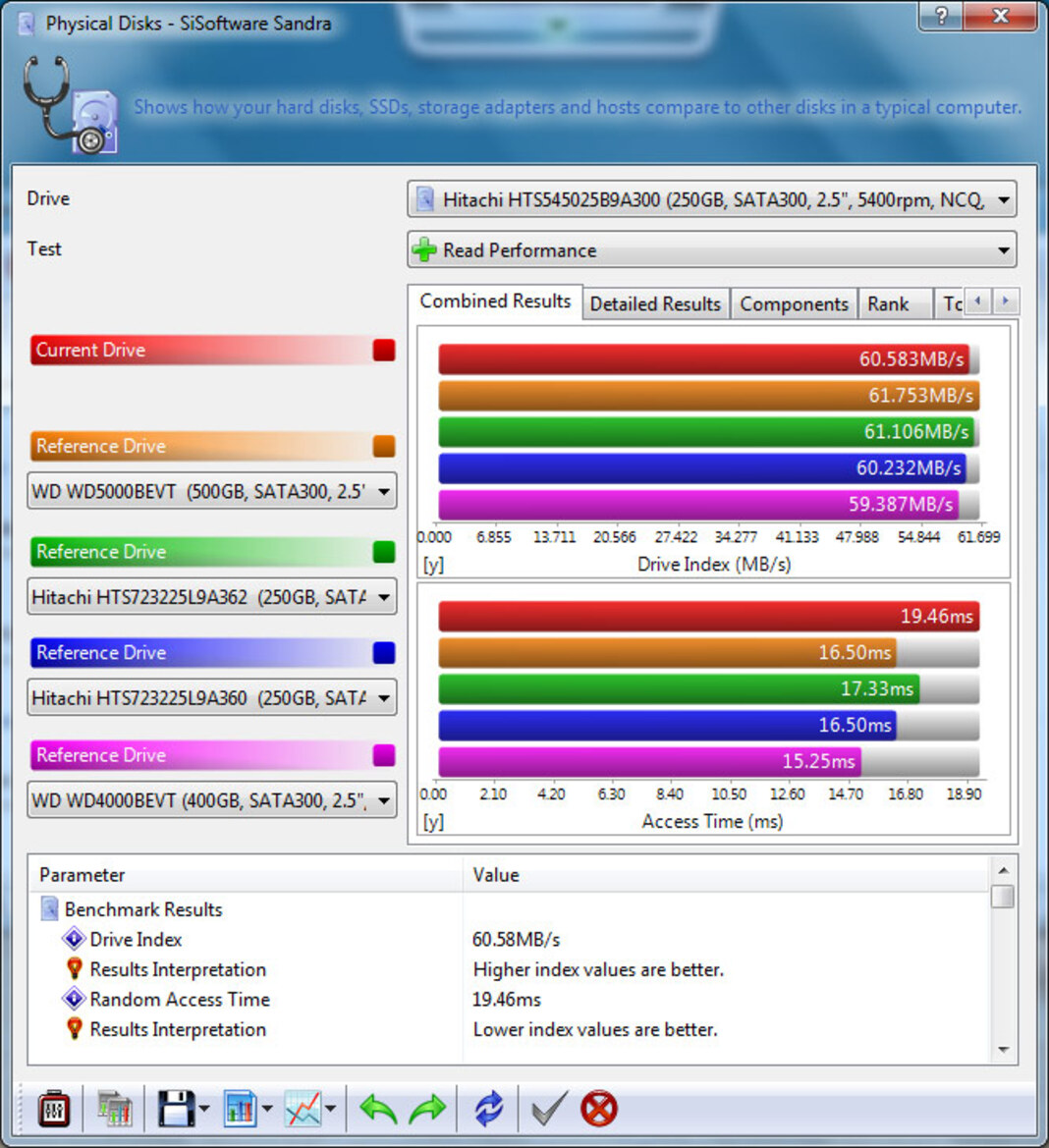The image size is (1049, 1148).
Task: Toggle the green Reference Drive color box
Action: pyautogui.click(x=384, y=551)
